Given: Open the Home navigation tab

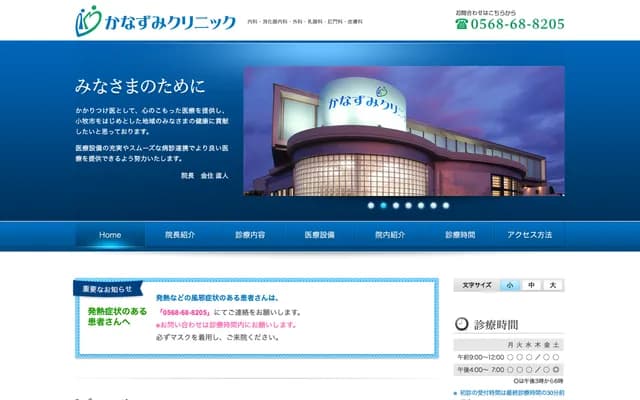Looking at the screenshot, I should point(110,235).
